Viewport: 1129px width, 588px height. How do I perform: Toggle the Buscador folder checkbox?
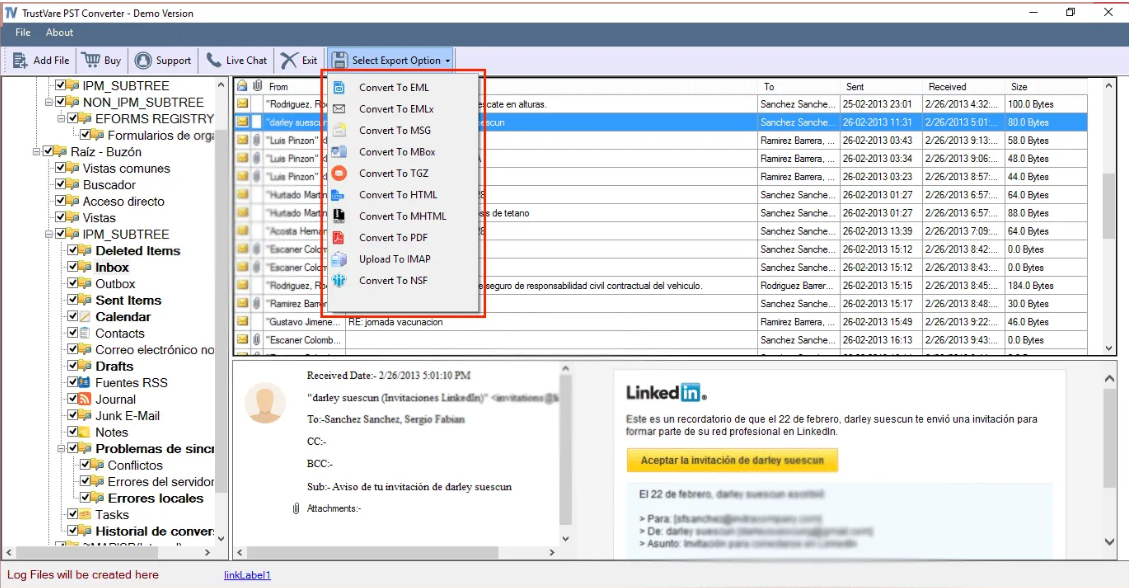[60, 184]
